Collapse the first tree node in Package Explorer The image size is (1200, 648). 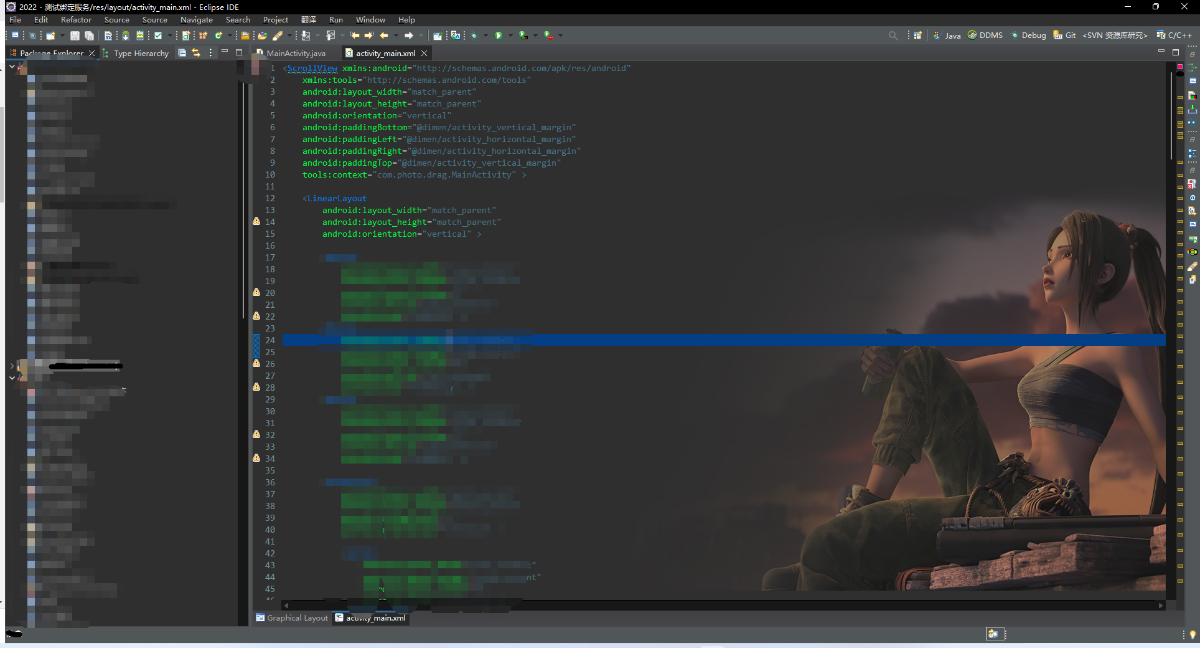click(x=11, y=66)
